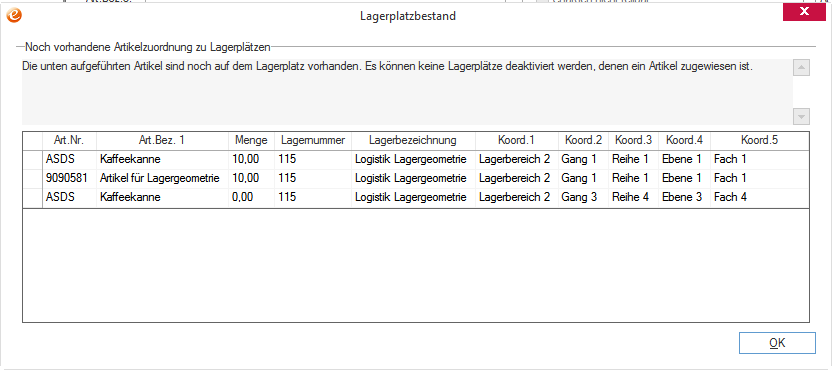Click the info text scroll down arrow
The height and width of the screenshot is (370, 832).
801,116
